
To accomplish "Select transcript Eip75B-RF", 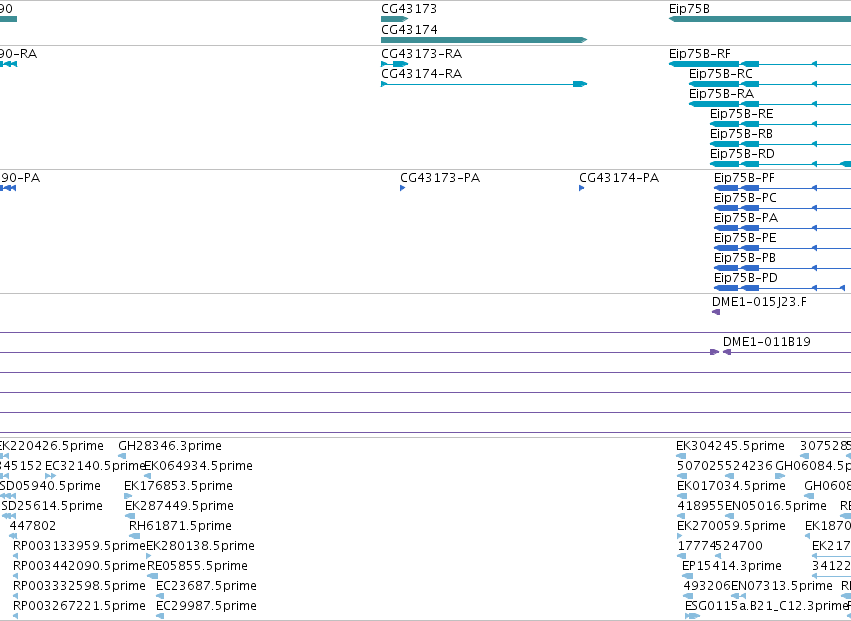I will click(700, 54).
